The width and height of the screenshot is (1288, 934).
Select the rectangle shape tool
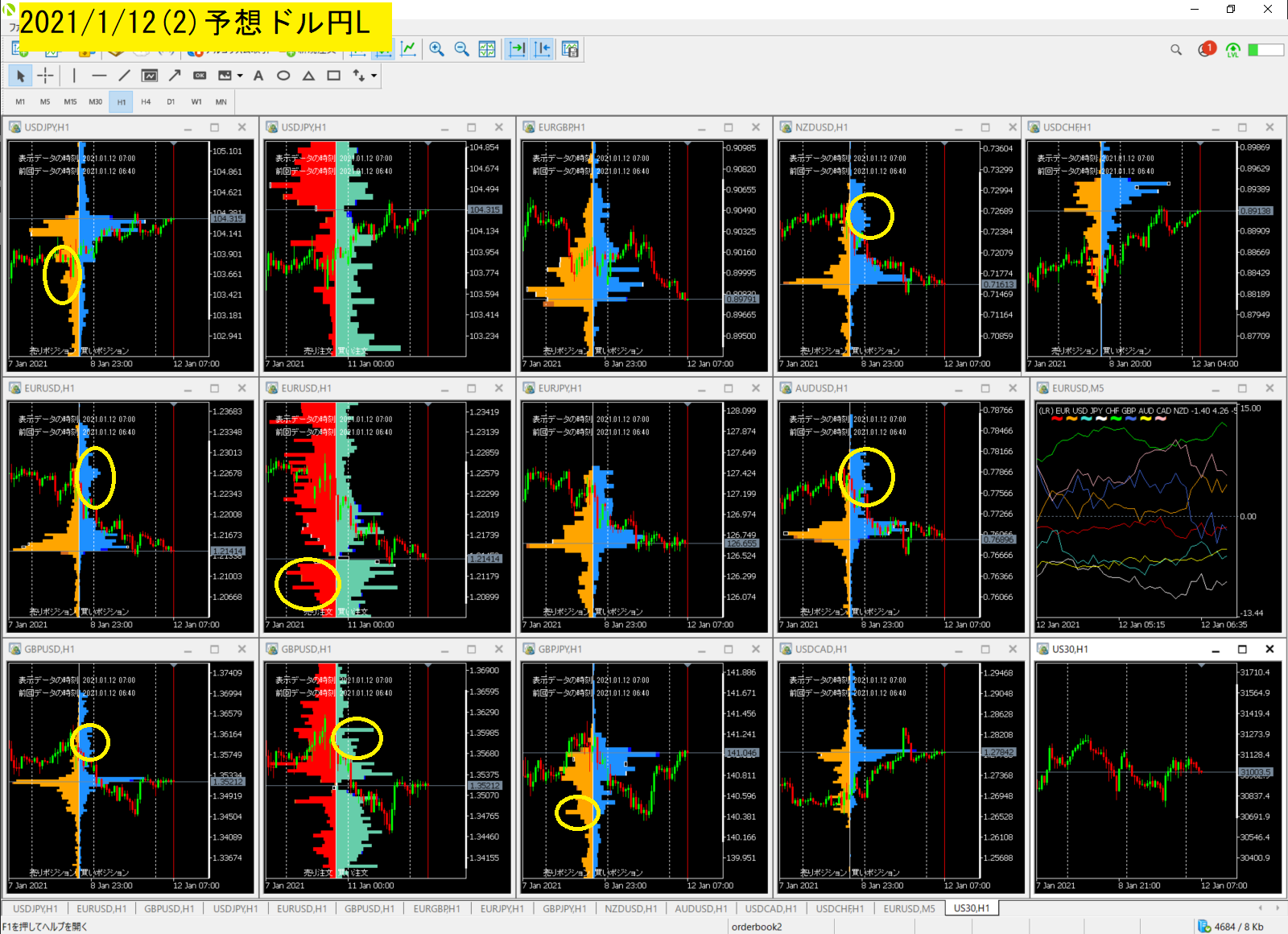pos(334,76)
